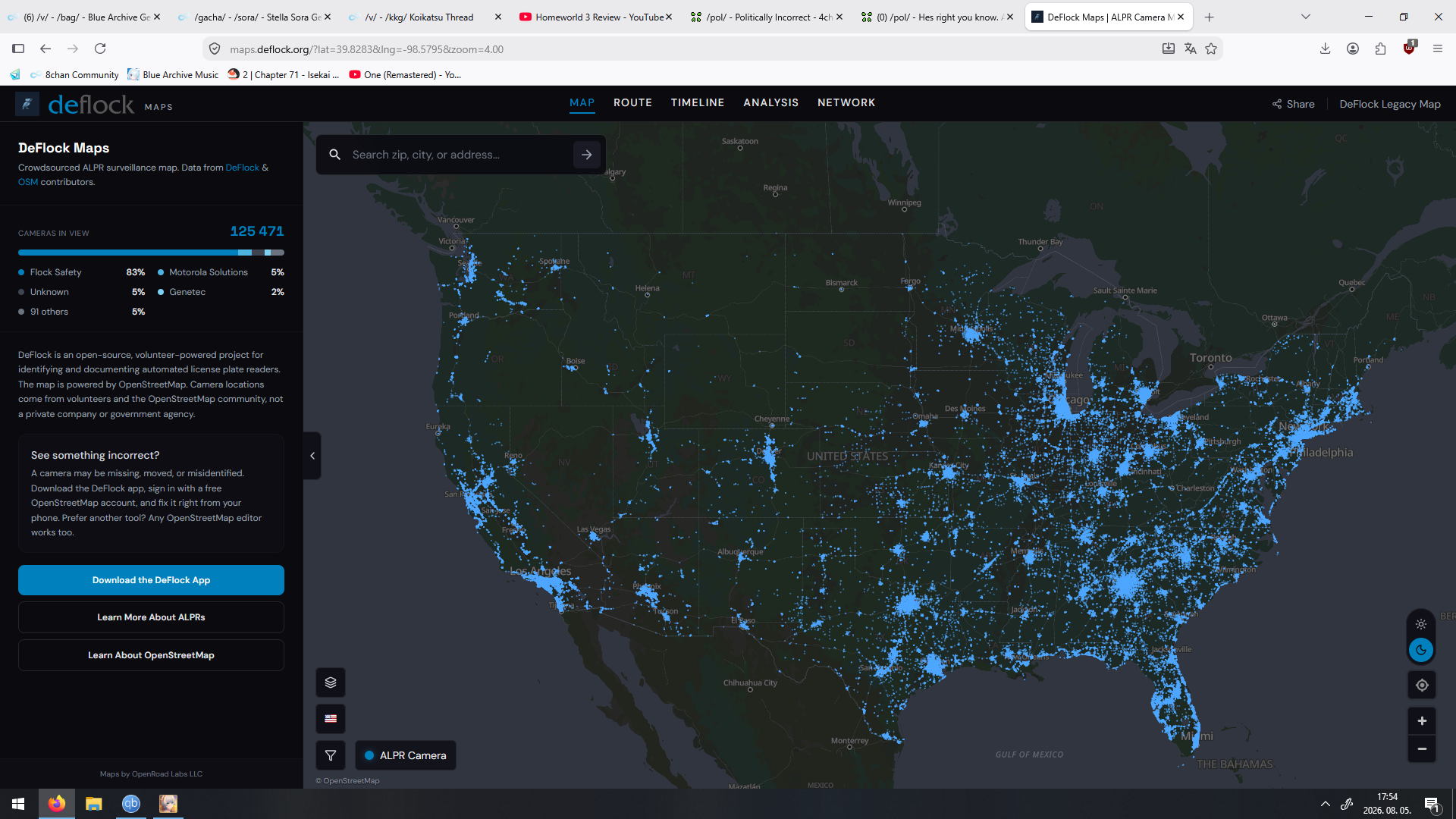
Task: Open the uBlock extension icon
Action: point(1409,48)
